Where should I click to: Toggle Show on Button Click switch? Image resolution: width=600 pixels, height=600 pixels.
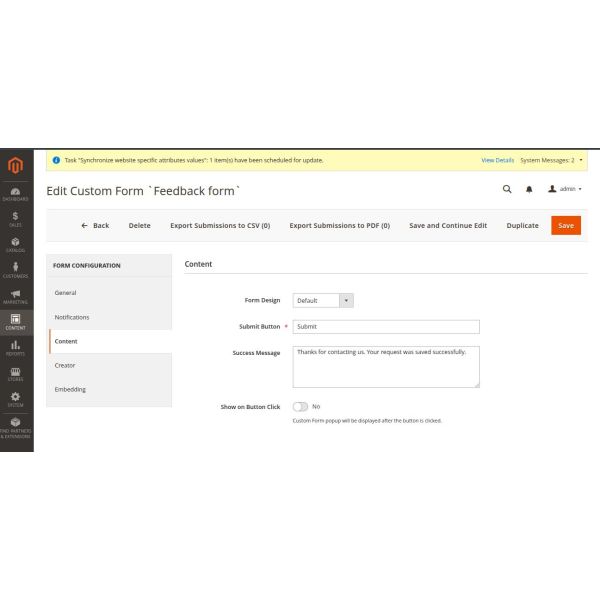coord(300,407)
